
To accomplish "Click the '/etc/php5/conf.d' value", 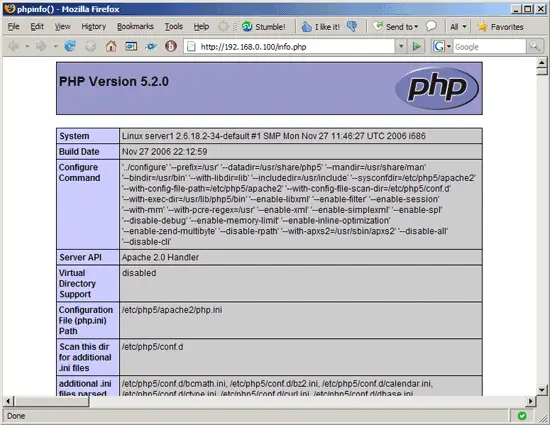I will (152, 347).
